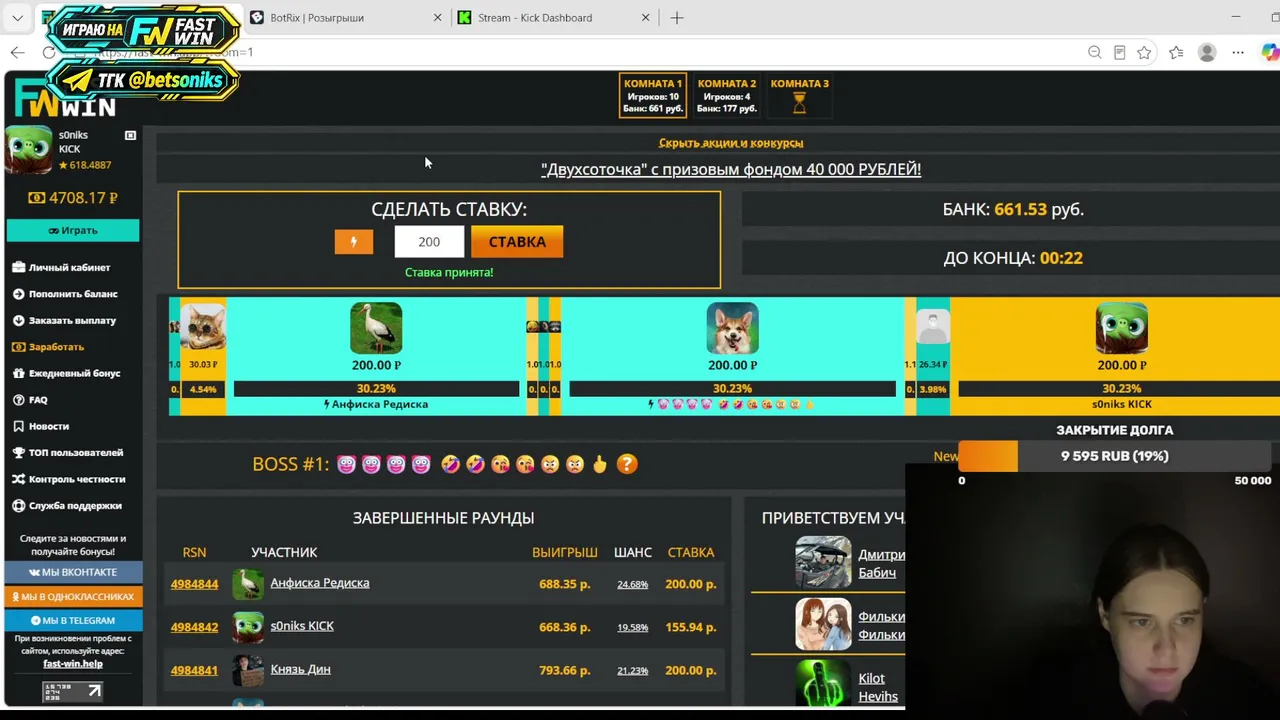Click the briefcase icon for Личный кабинет
Screen dimensions: 1280x720
pyautogui.click(x=19, y=268)
